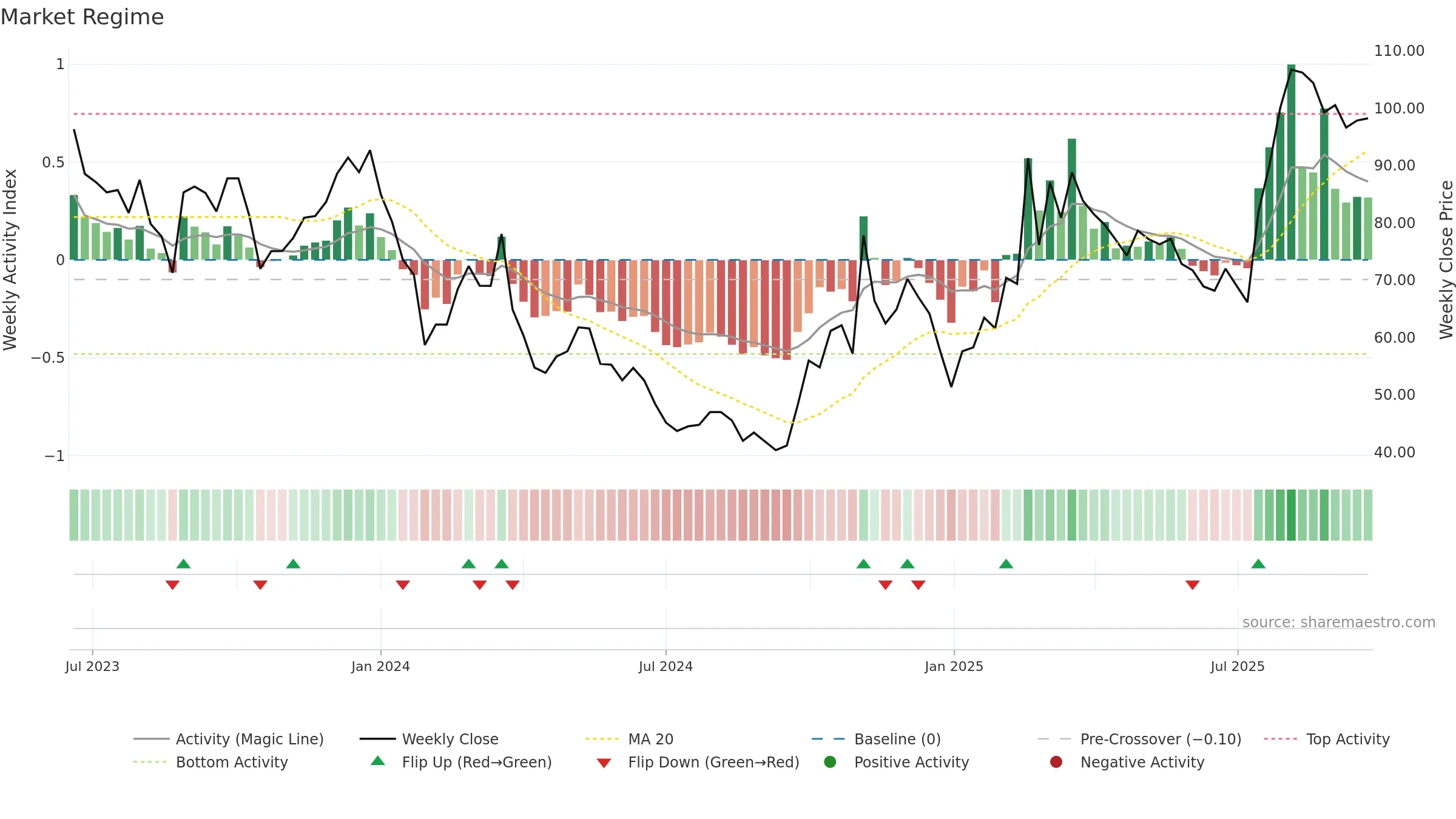Screen dimensions: 1456x819
Task: Toggle the Top Activity legend entry
Action: point(1327,739)
